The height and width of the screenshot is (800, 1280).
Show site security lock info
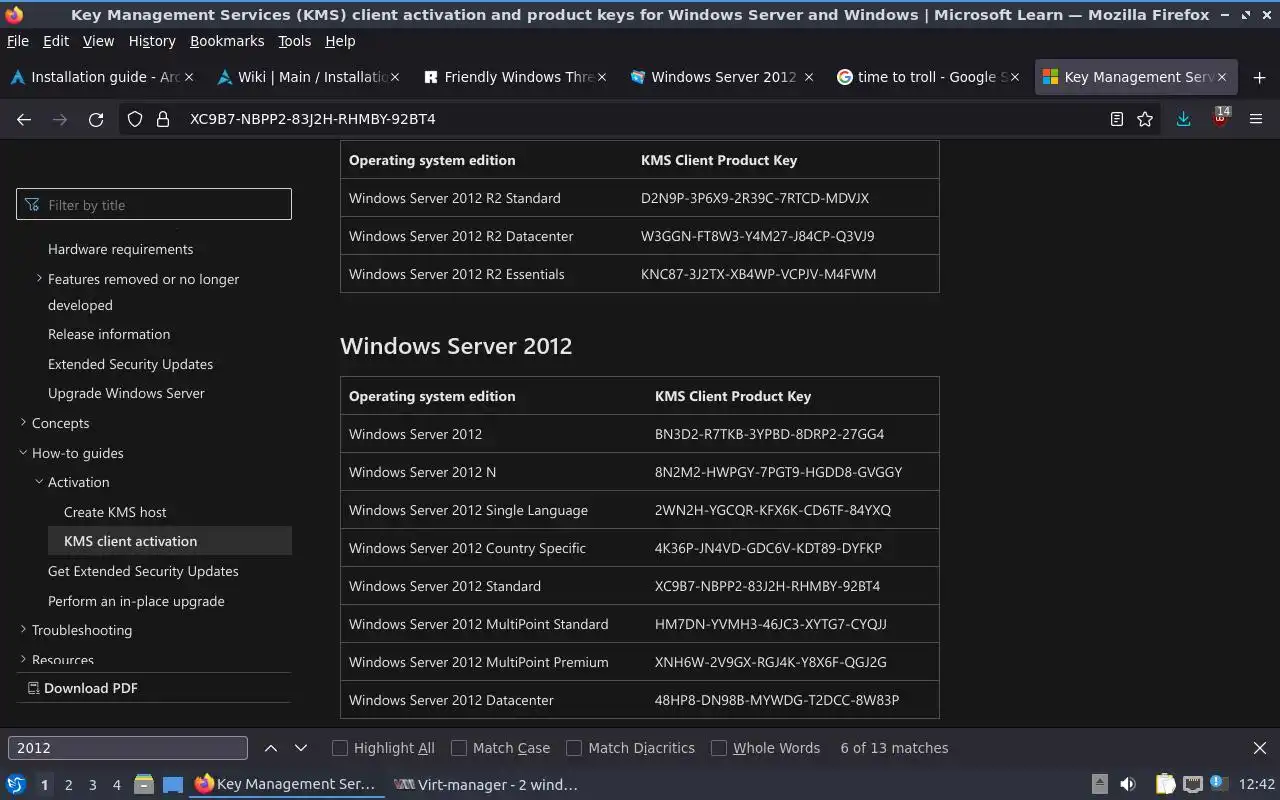coord(163,119)
